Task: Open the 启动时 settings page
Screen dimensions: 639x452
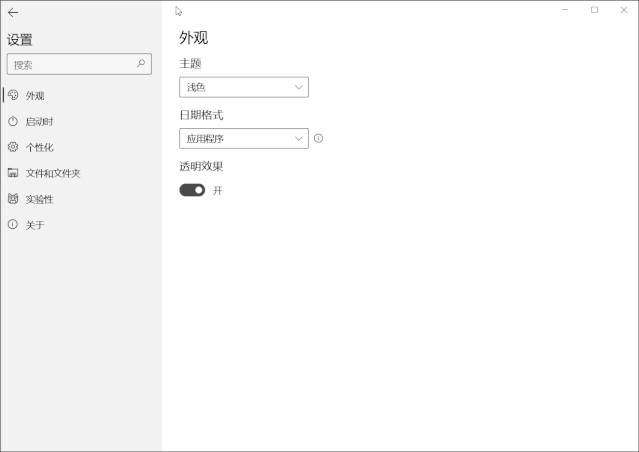Action: coord(81,121)
